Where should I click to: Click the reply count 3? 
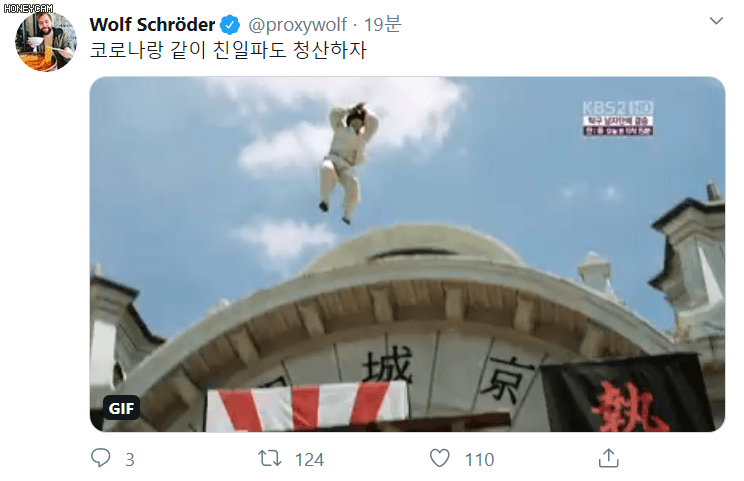[x=130, y=460]
